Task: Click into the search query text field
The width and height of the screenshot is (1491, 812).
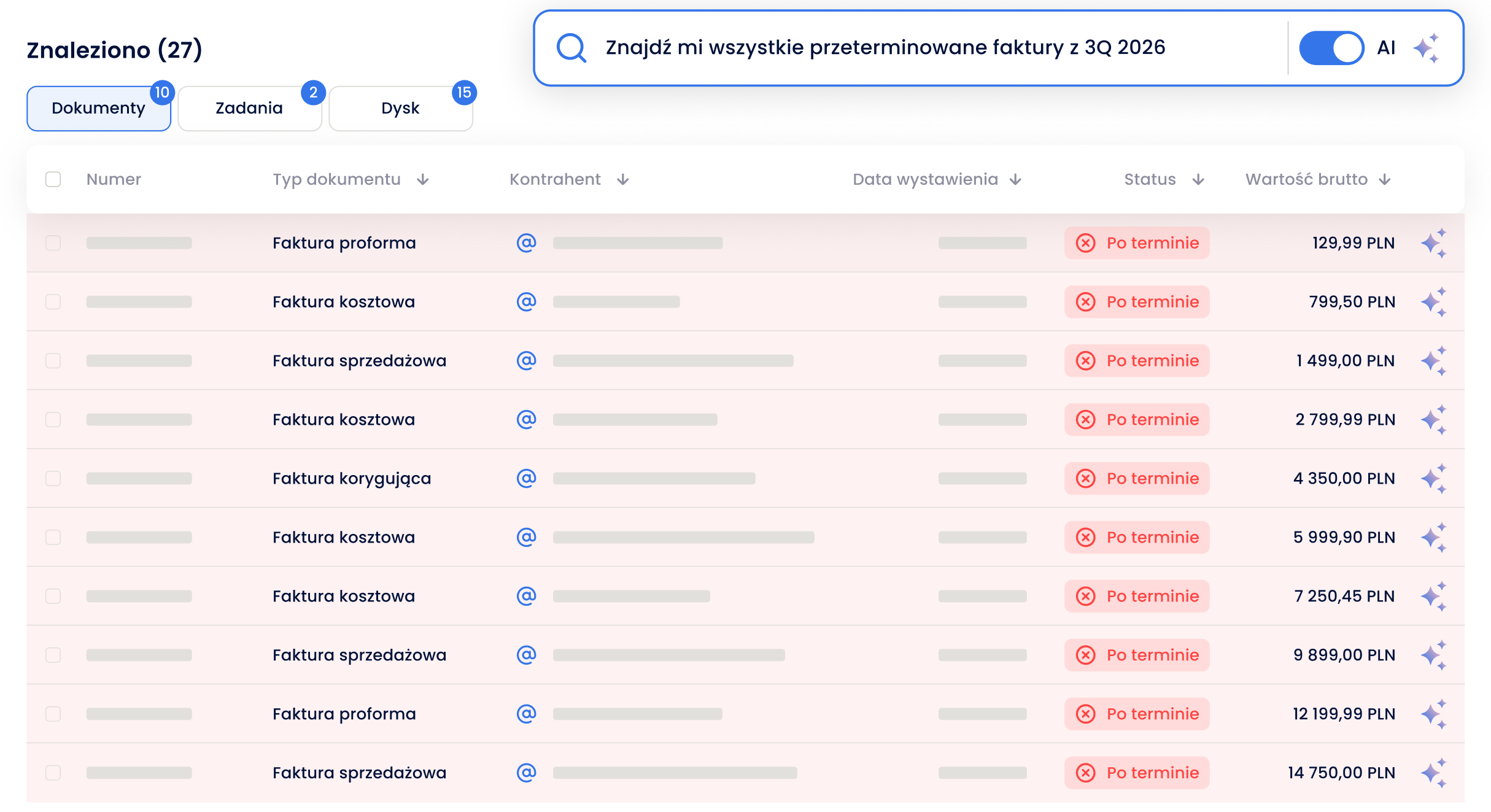Action: click(x=939, y=48)
